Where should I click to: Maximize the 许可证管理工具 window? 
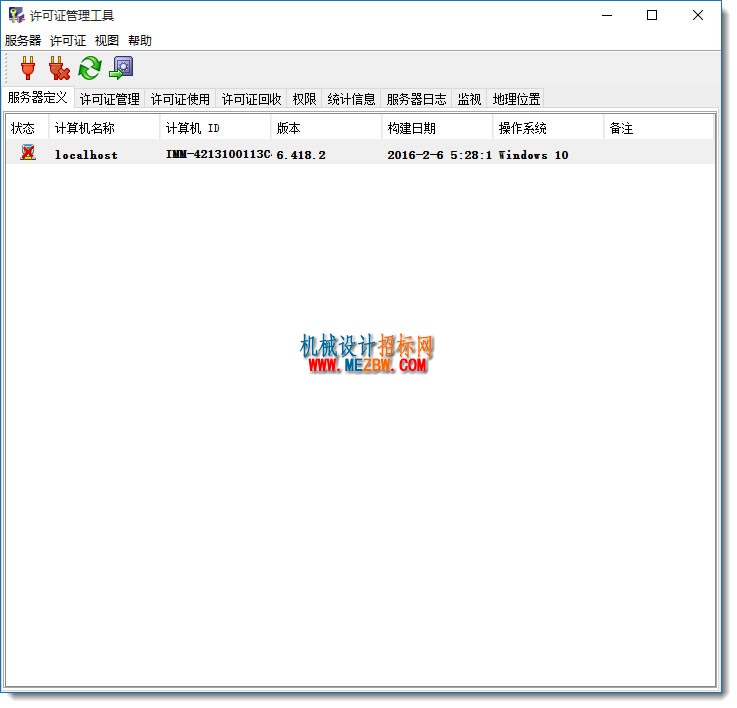click(652, 16)
